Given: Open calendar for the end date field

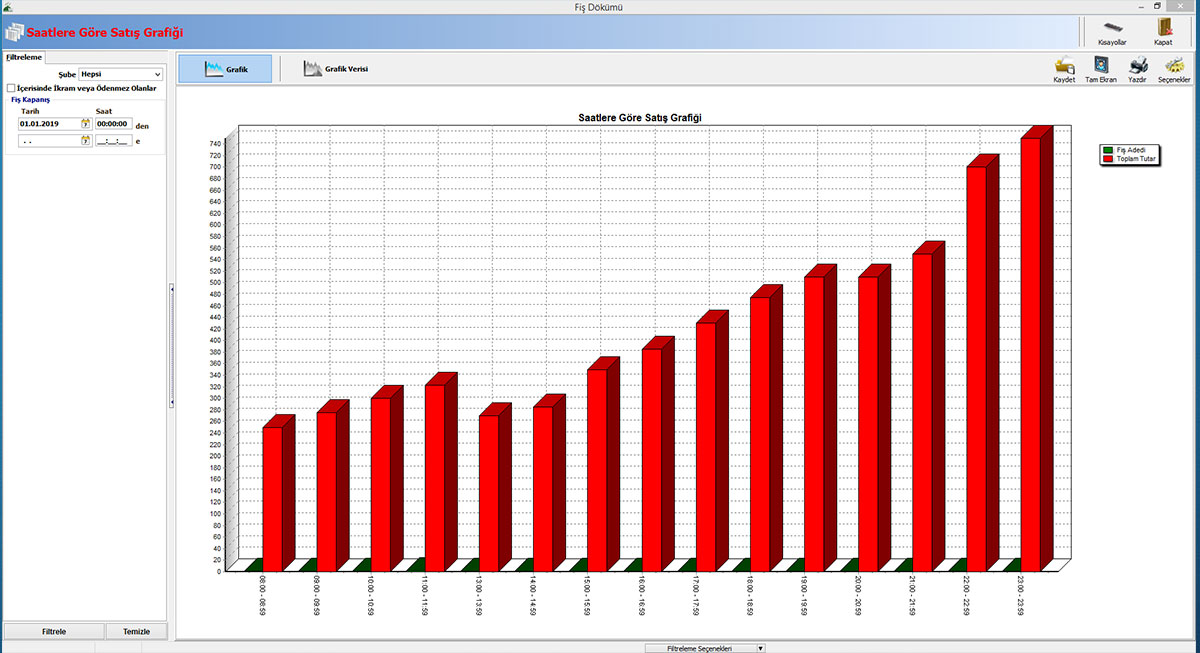Looking at the screenshot, I should point(86,141).
